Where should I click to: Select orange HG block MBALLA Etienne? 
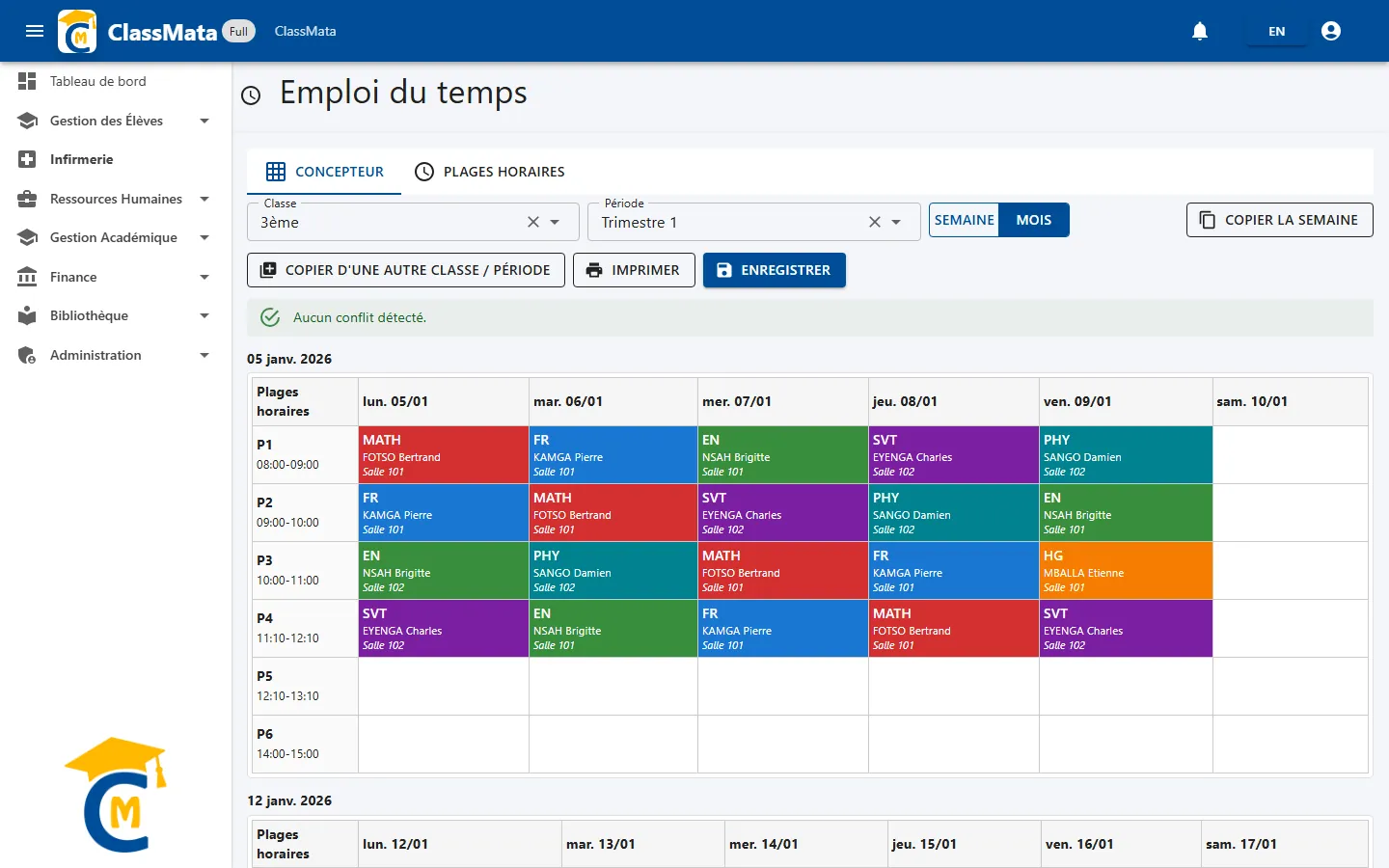(x=1126, y=571)
